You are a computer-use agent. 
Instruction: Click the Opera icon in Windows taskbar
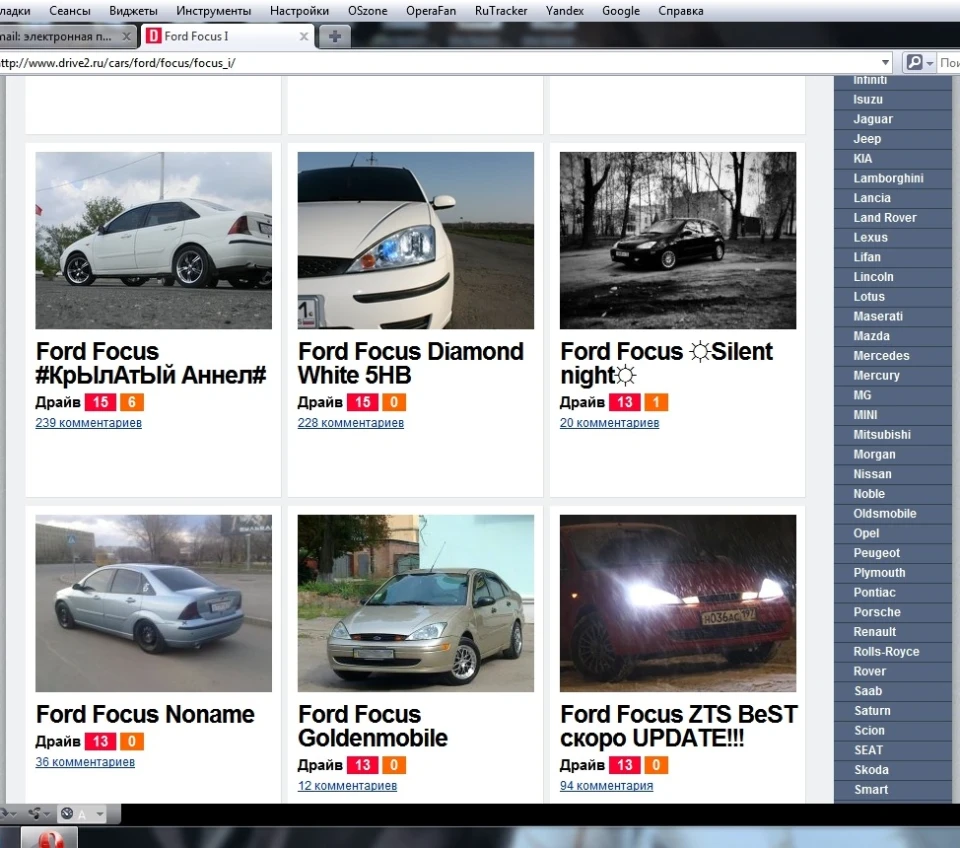[x=50, y=838]
